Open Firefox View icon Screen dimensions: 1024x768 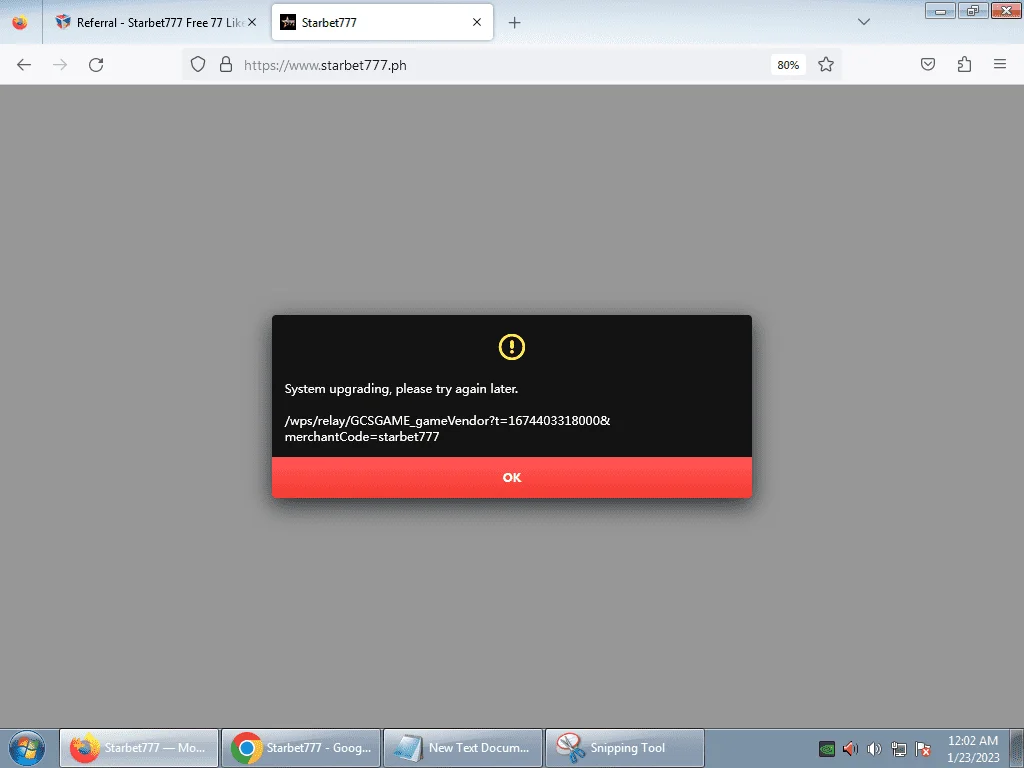(20, 22)
